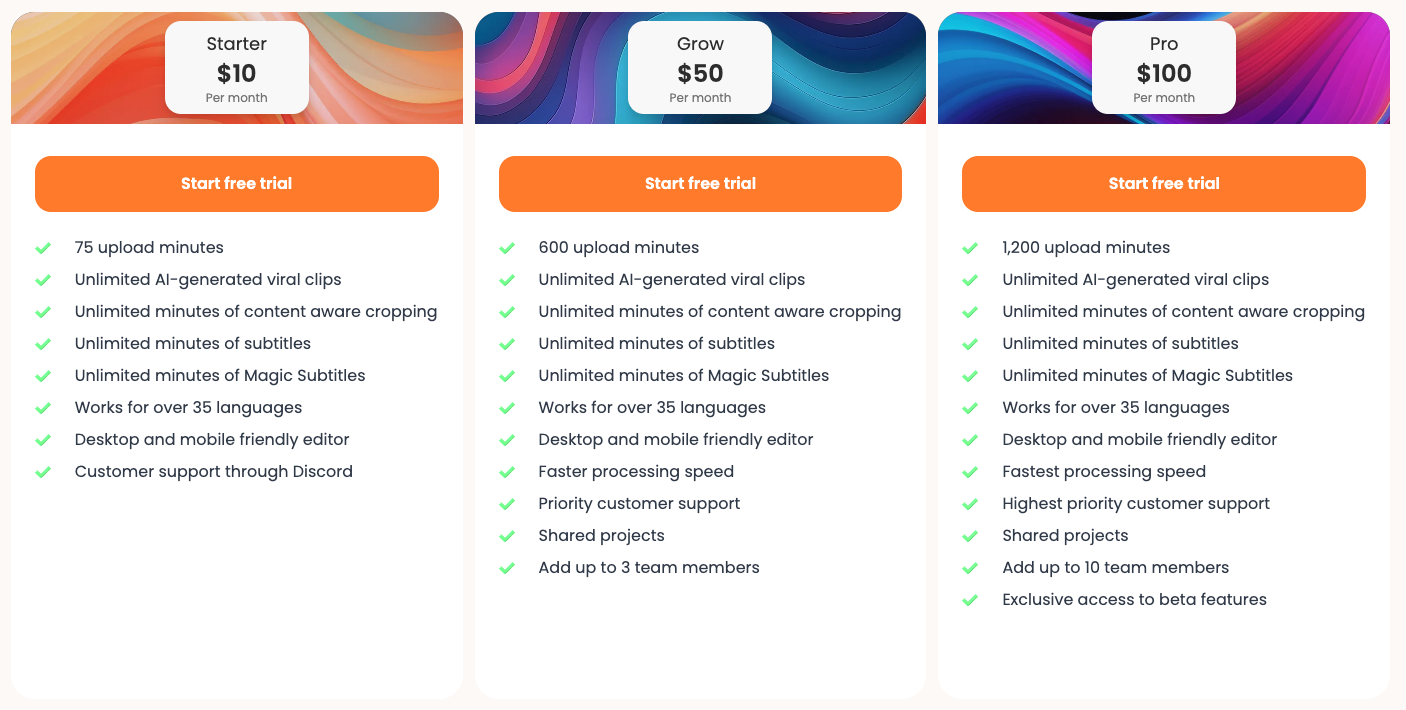Screen dimensions: 1406x710
Task: Click the Grow $50 price badge
Action: point(700,68)
